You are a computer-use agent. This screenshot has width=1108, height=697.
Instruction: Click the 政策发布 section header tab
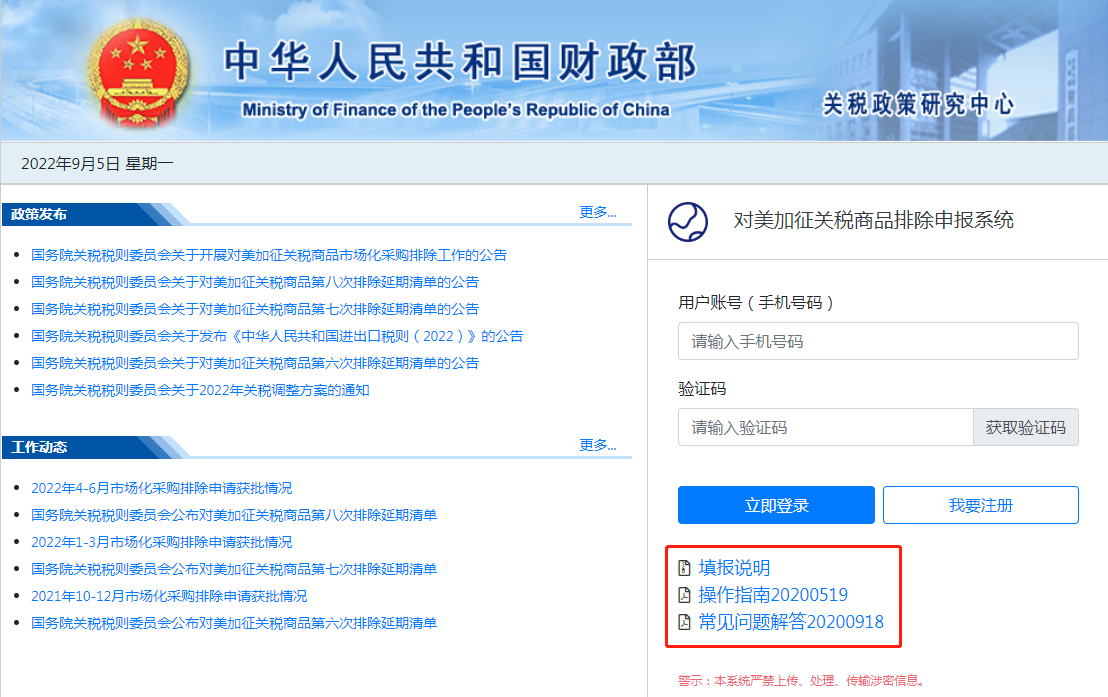click(x=40, y=214)
